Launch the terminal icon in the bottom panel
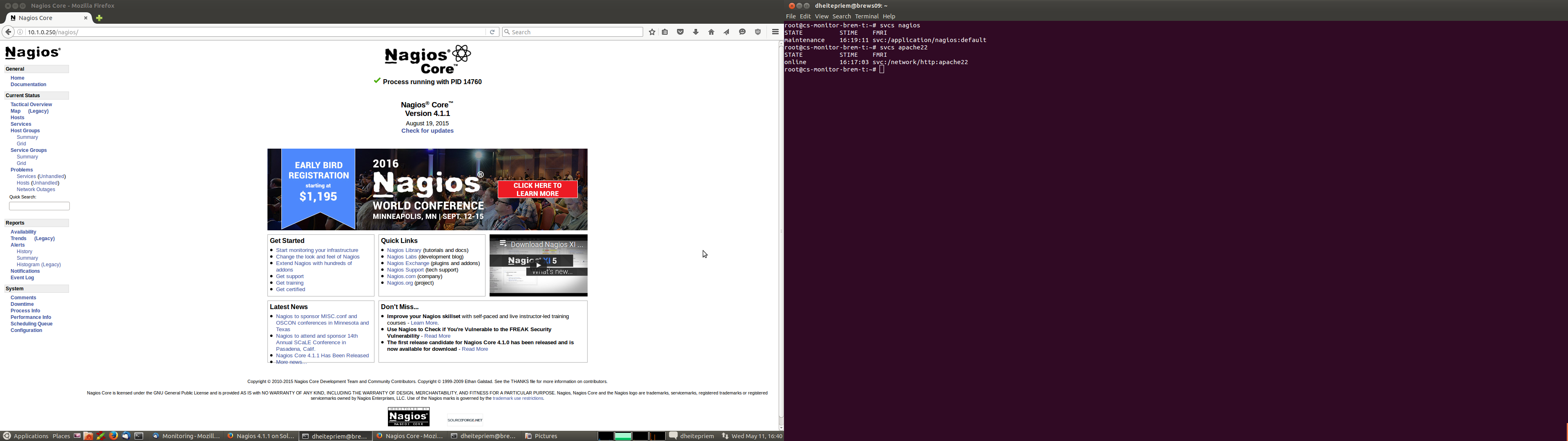This screenshot has height=441, width=1568. coord(139,436)
